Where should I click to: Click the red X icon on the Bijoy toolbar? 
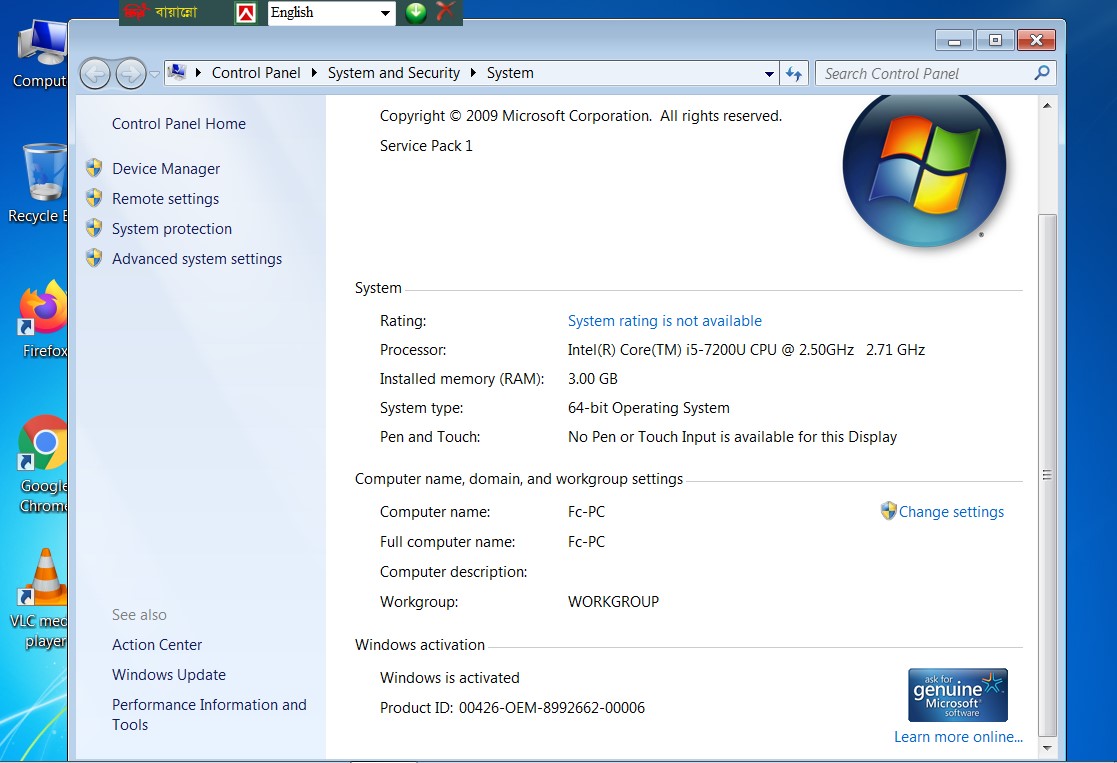[446, 12]
